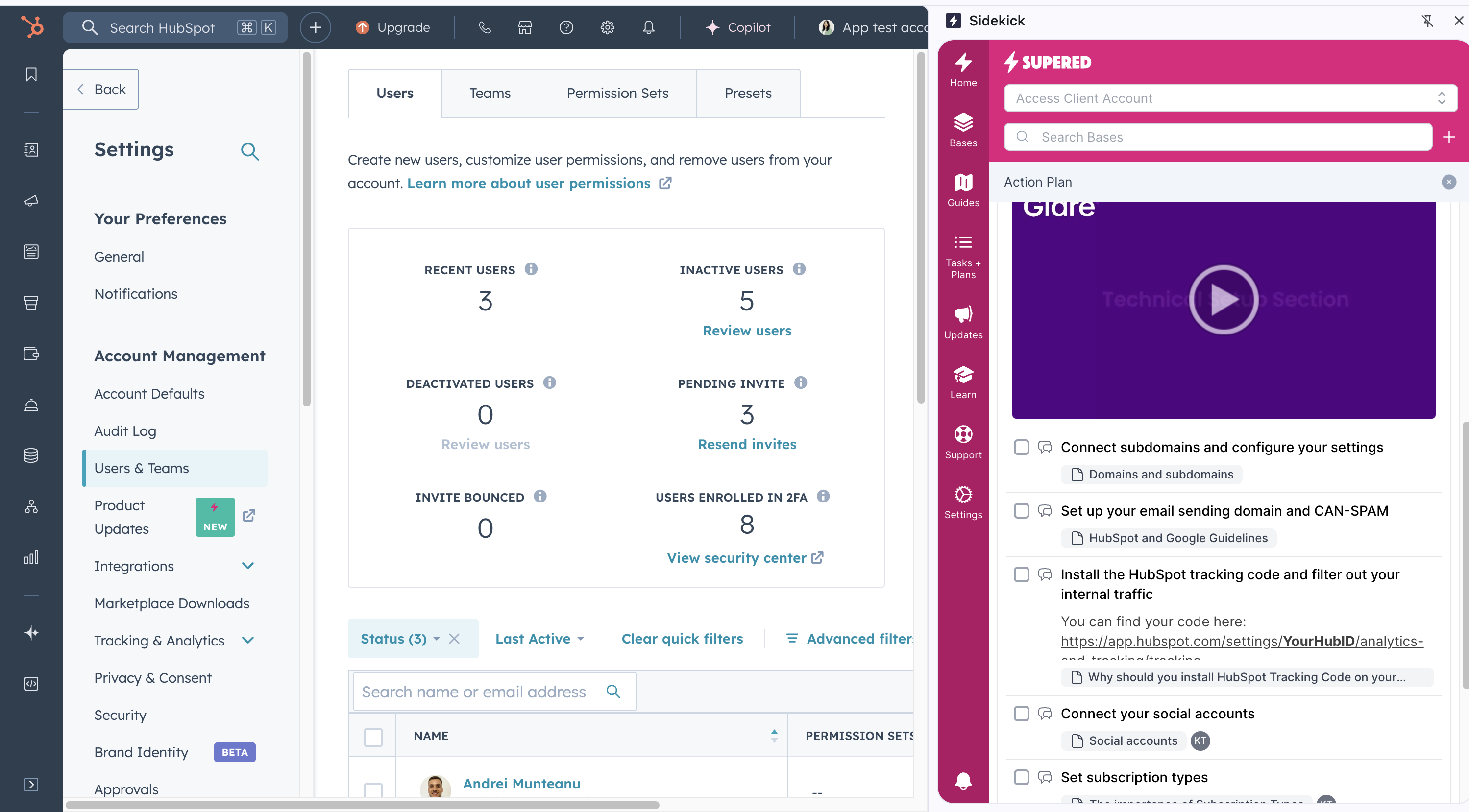Viewport: 1469px width, 812px height.
Task: Click Review users under Inactive Users
Action: click(x=747, y=331)
